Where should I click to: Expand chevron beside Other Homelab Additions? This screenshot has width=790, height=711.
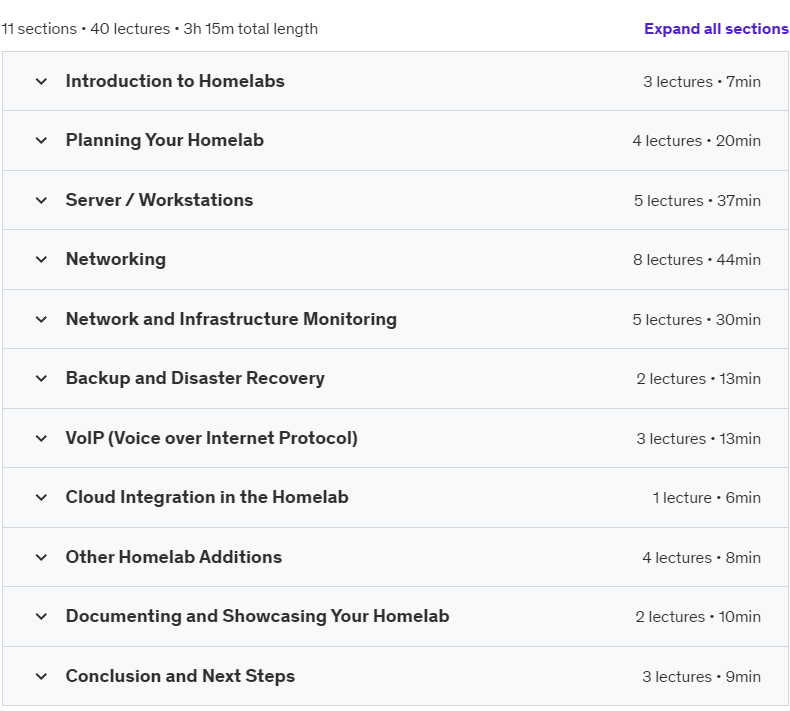point(41,557)
